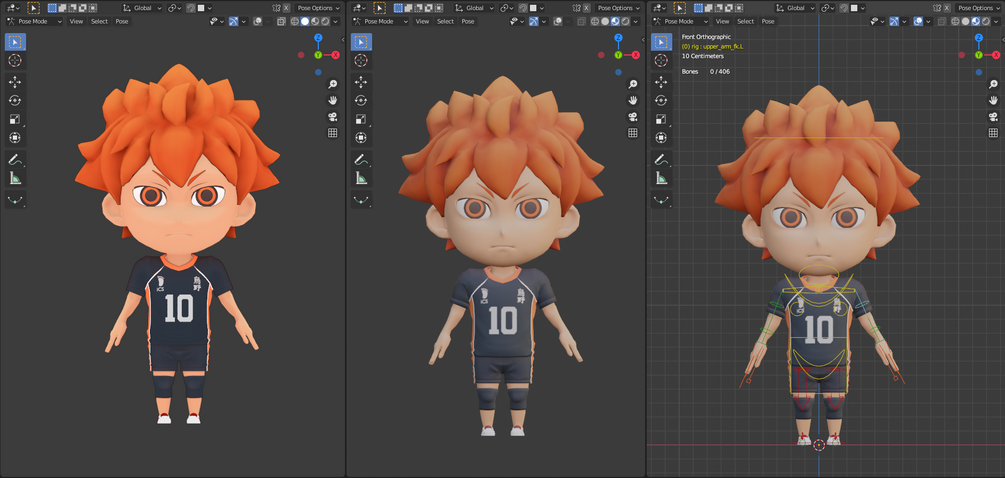Select the Move tool in left viewport
Viewport: 1005px width, 478px height.
15,82
